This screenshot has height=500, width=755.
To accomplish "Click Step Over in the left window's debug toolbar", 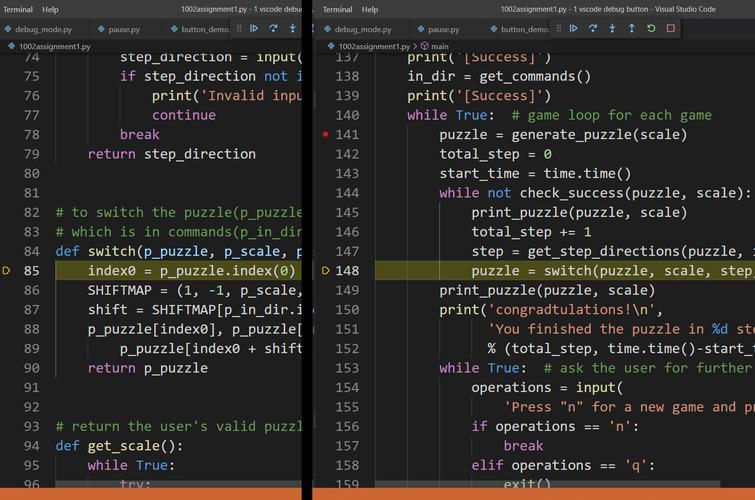I will point(273,28).
